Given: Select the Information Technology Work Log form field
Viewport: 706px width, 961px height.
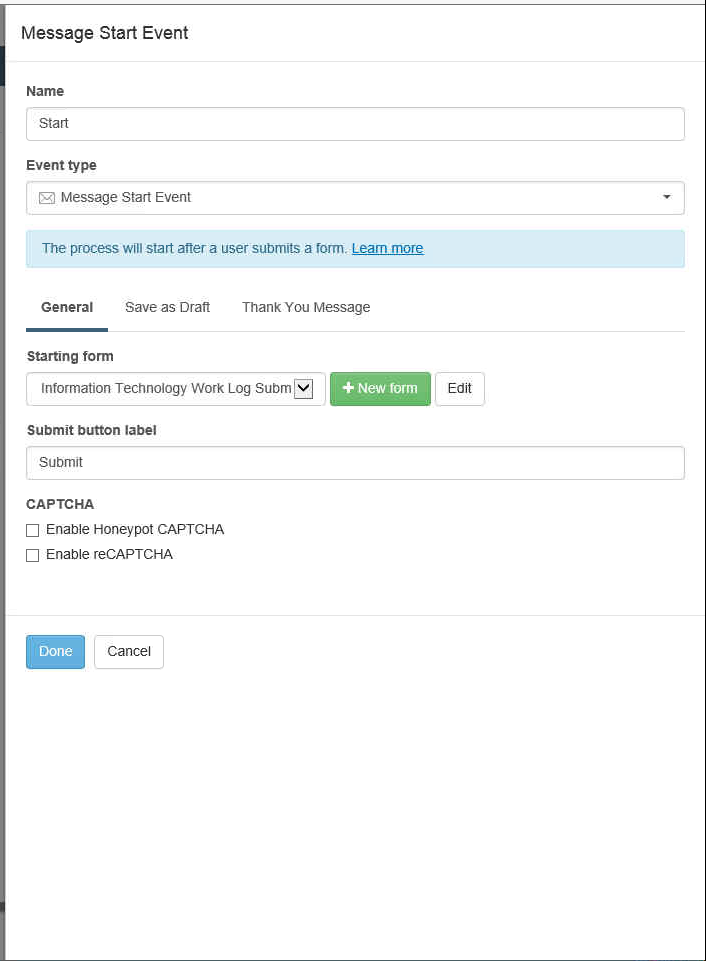Looking at the screenshot, I should pos(175,389).
